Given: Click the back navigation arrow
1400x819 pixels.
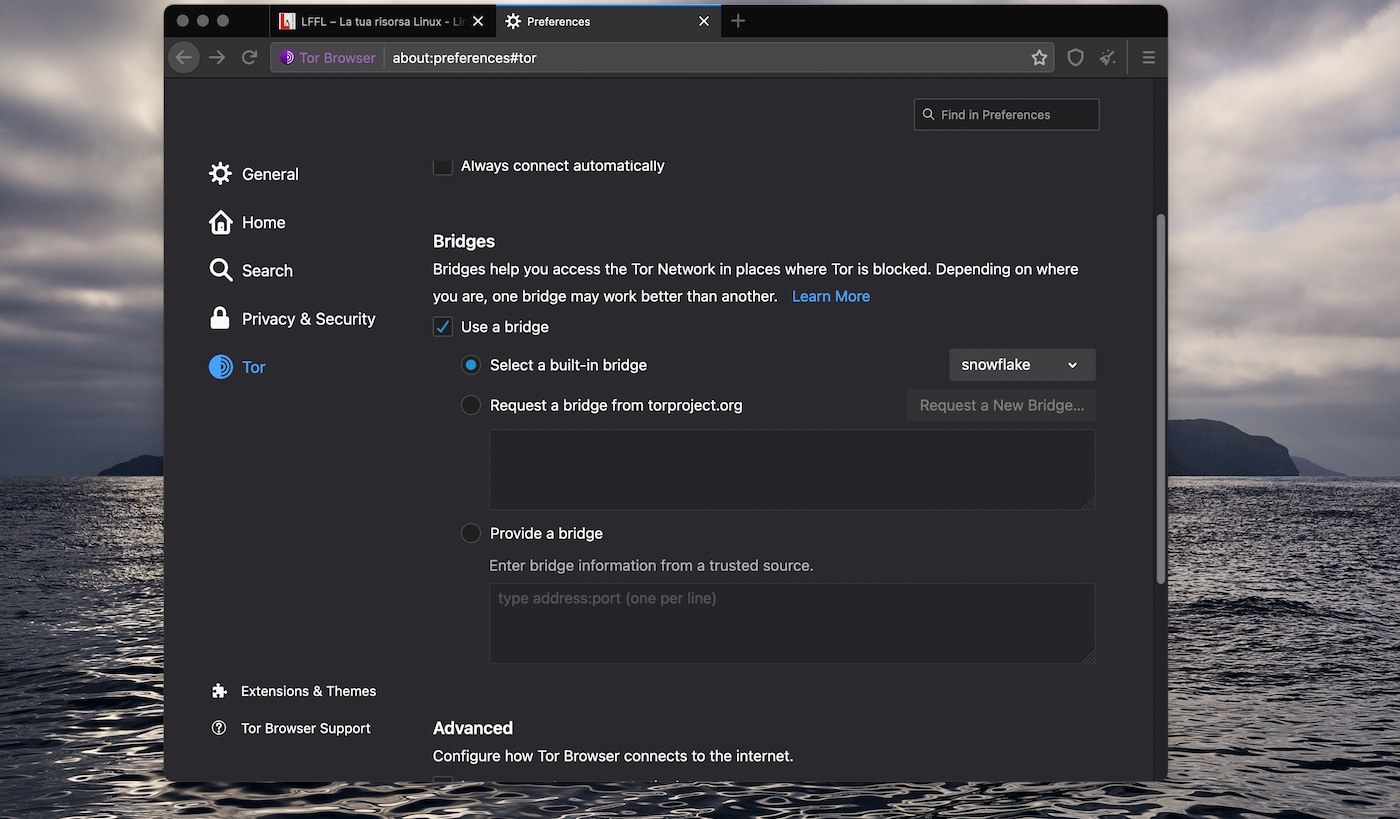Looking at the screenshot, I should click(184, 58).
